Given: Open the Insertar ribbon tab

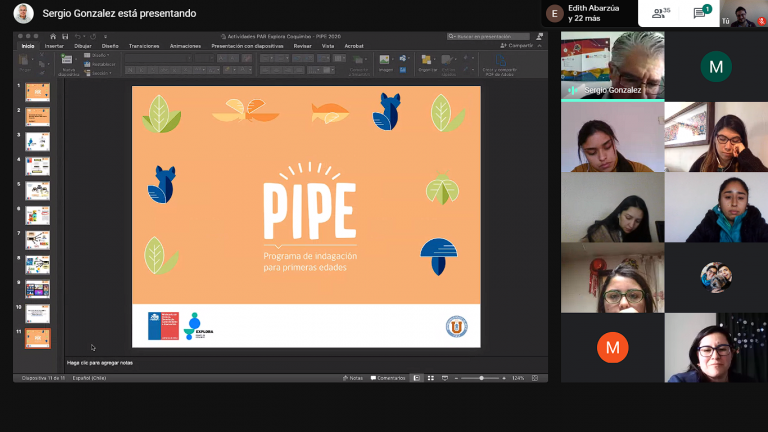Looking at the screenshot, I should point(54,46).
